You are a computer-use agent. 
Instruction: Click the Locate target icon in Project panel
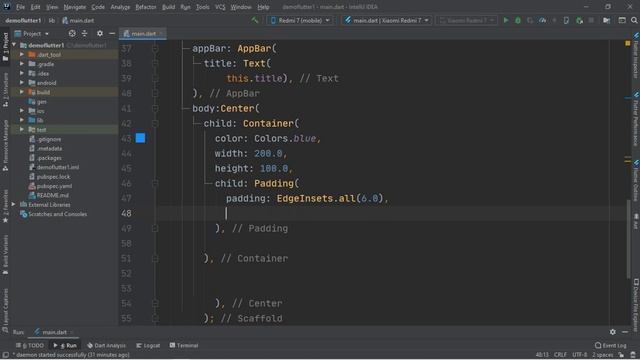pos(72,33)
